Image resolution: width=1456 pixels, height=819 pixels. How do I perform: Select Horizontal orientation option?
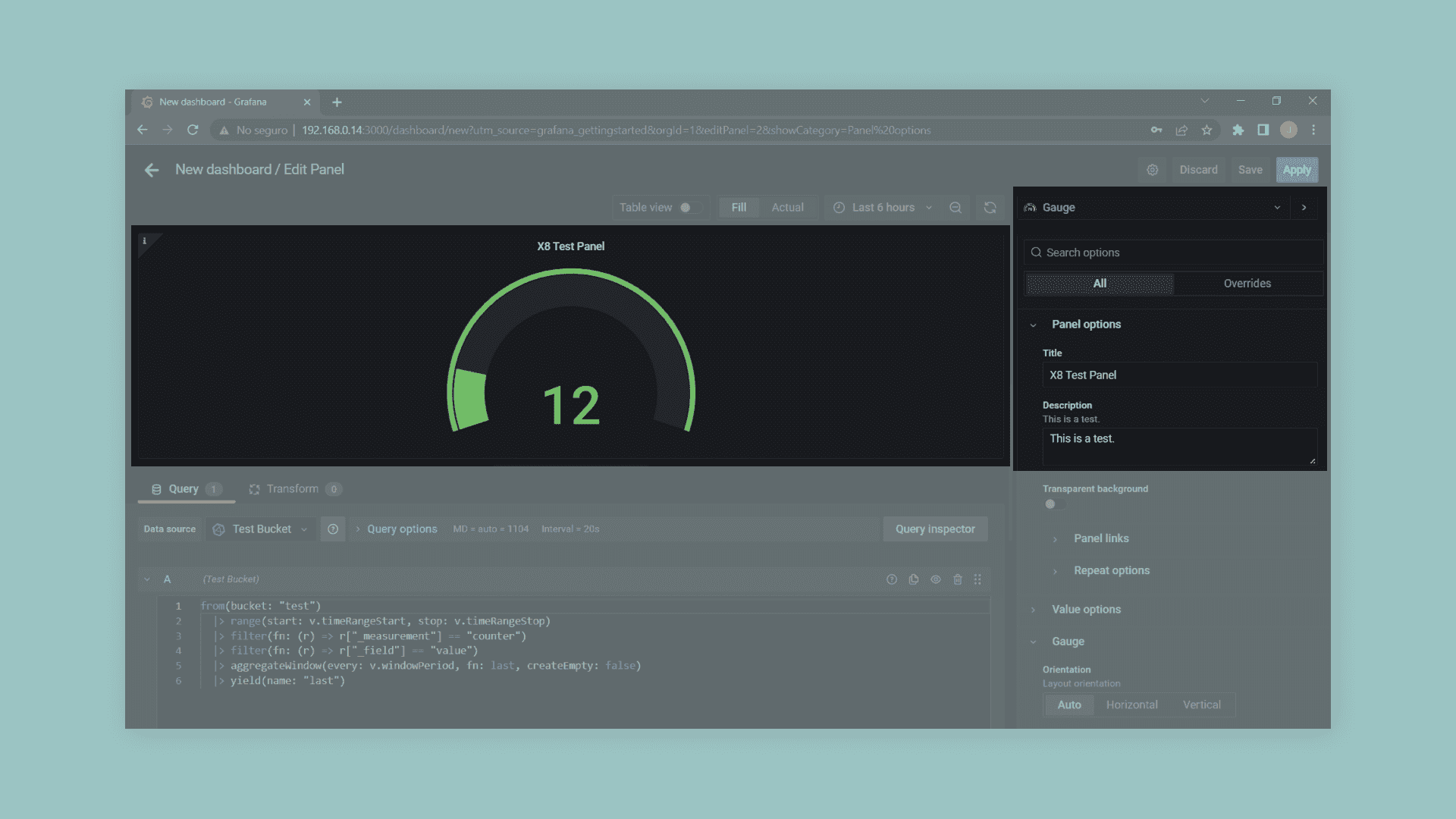tap(1131, 705)
